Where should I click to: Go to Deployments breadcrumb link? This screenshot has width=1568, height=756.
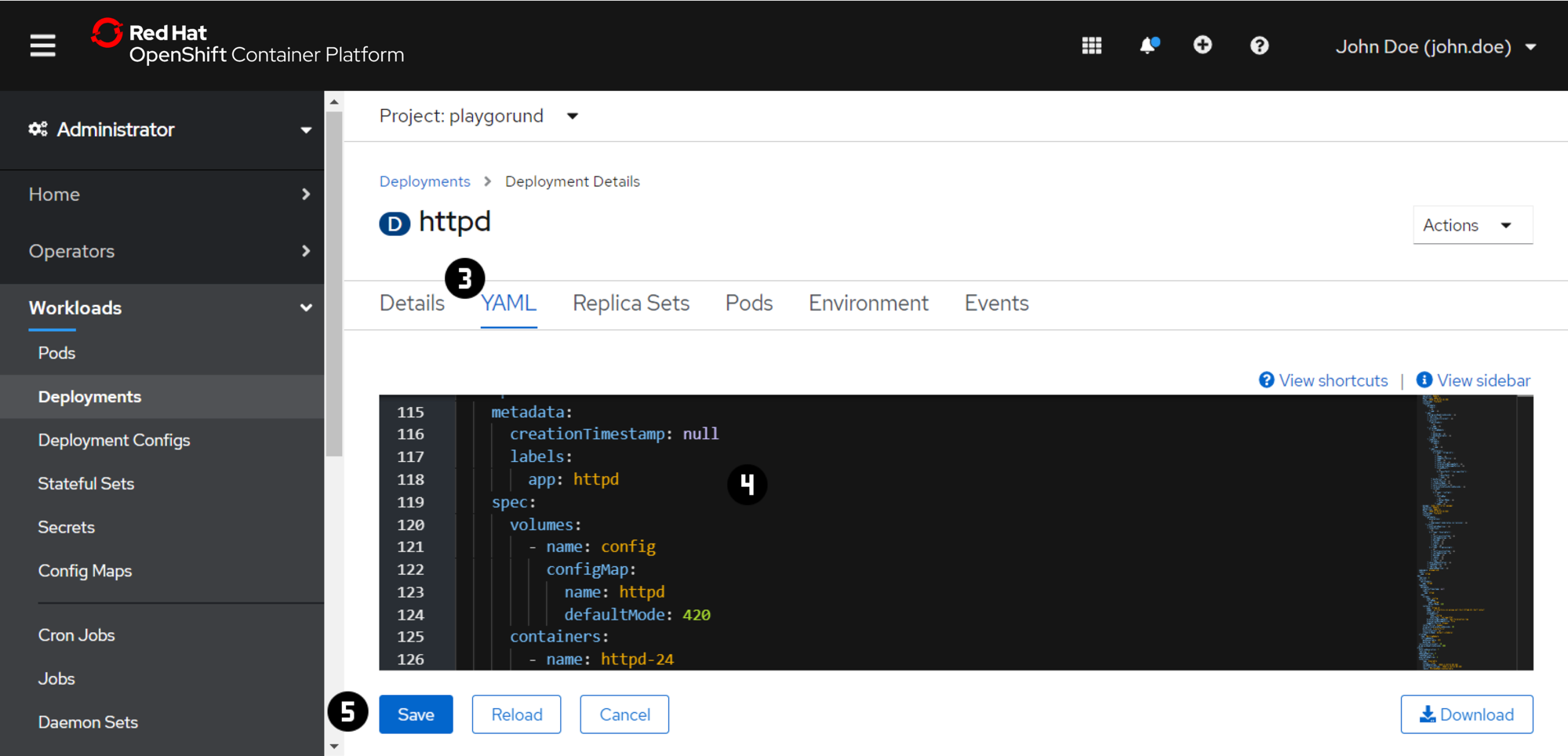[x=424, y=181]
